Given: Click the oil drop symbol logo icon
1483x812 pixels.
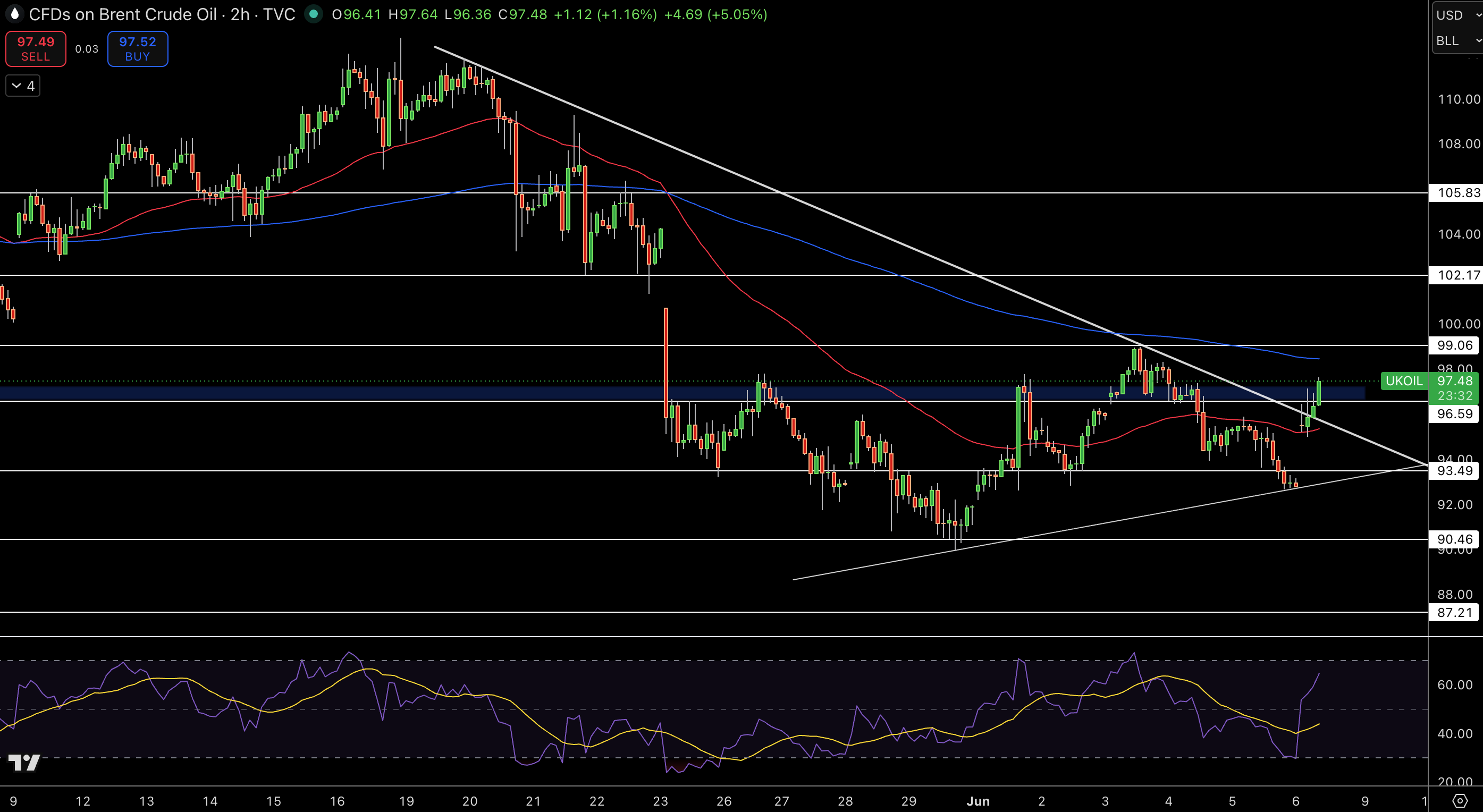Looking at the screenshot, I should 14,14.
